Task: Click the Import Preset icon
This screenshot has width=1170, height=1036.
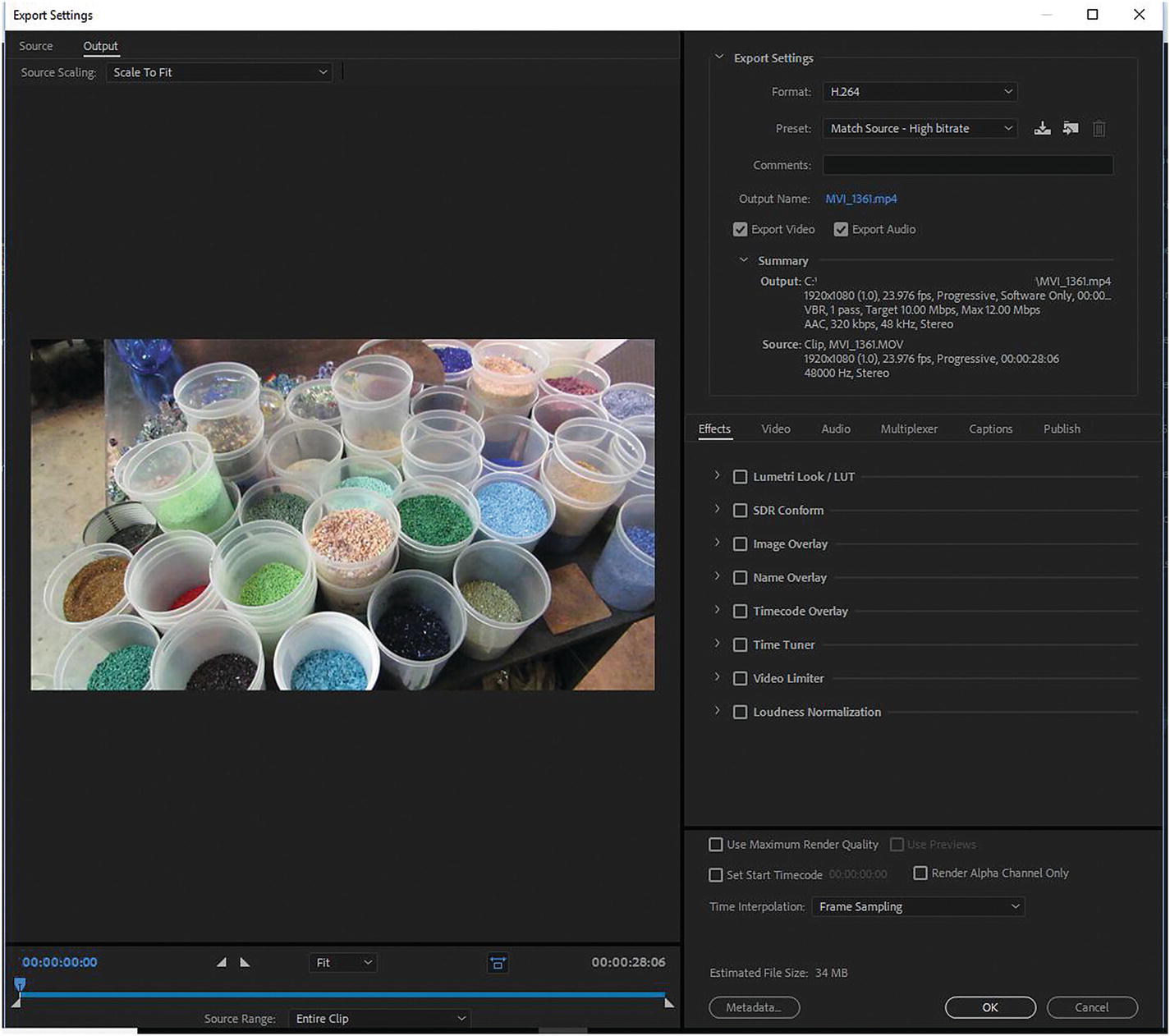Action: click(1071, 128)
